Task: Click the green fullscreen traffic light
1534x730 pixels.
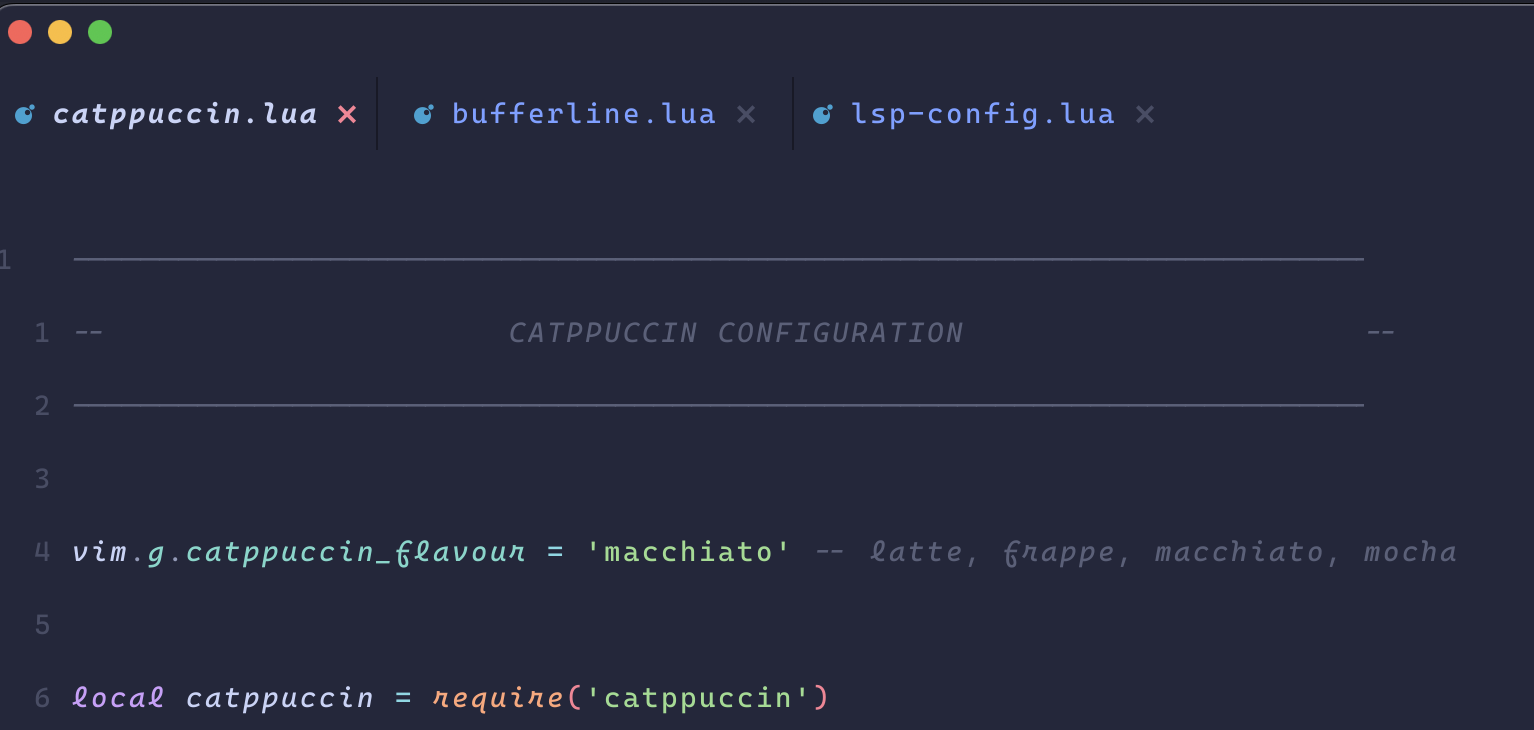Action: (x=99, y=31)
